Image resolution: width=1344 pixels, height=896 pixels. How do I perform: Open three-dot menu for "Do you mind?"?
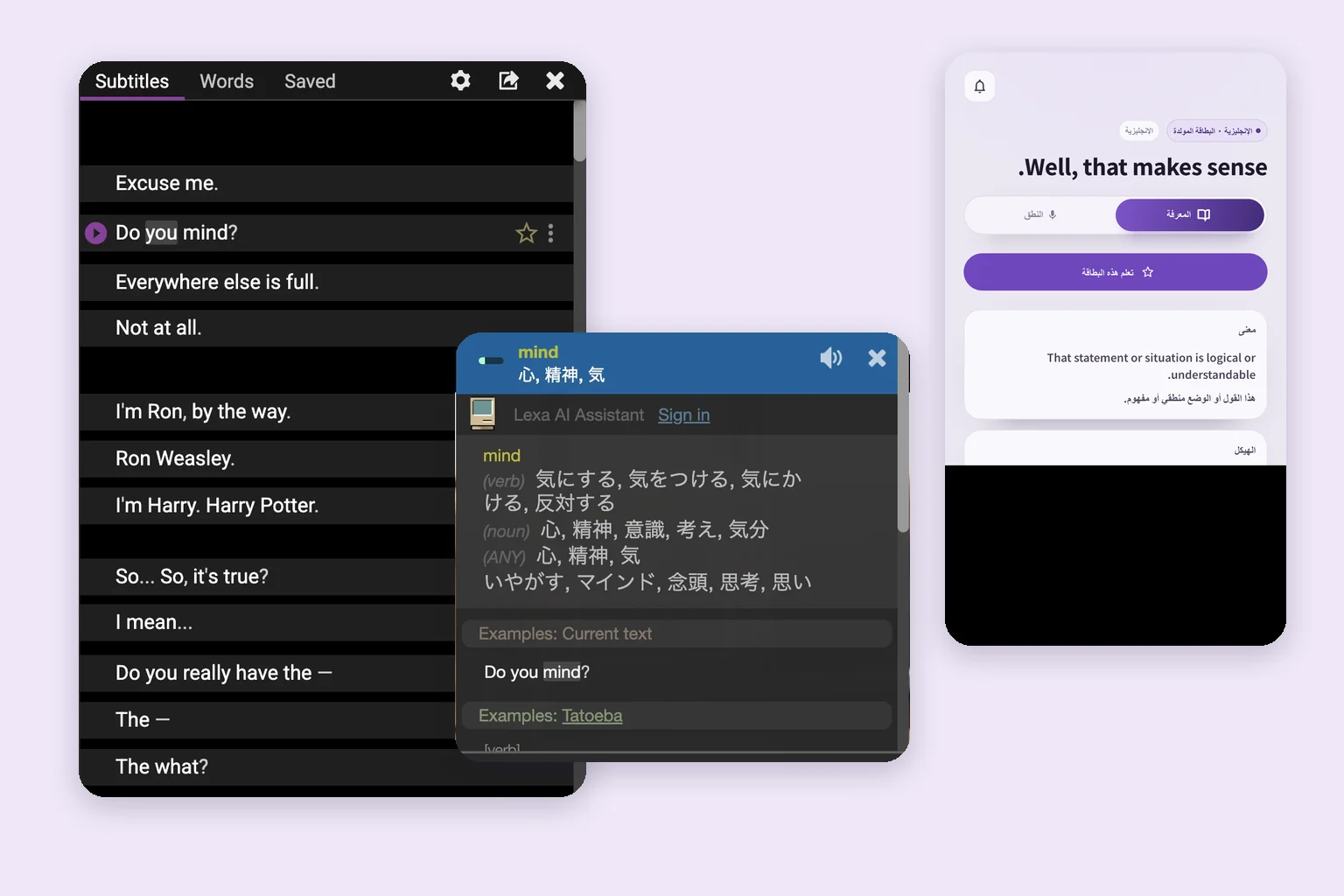point(550,234)
